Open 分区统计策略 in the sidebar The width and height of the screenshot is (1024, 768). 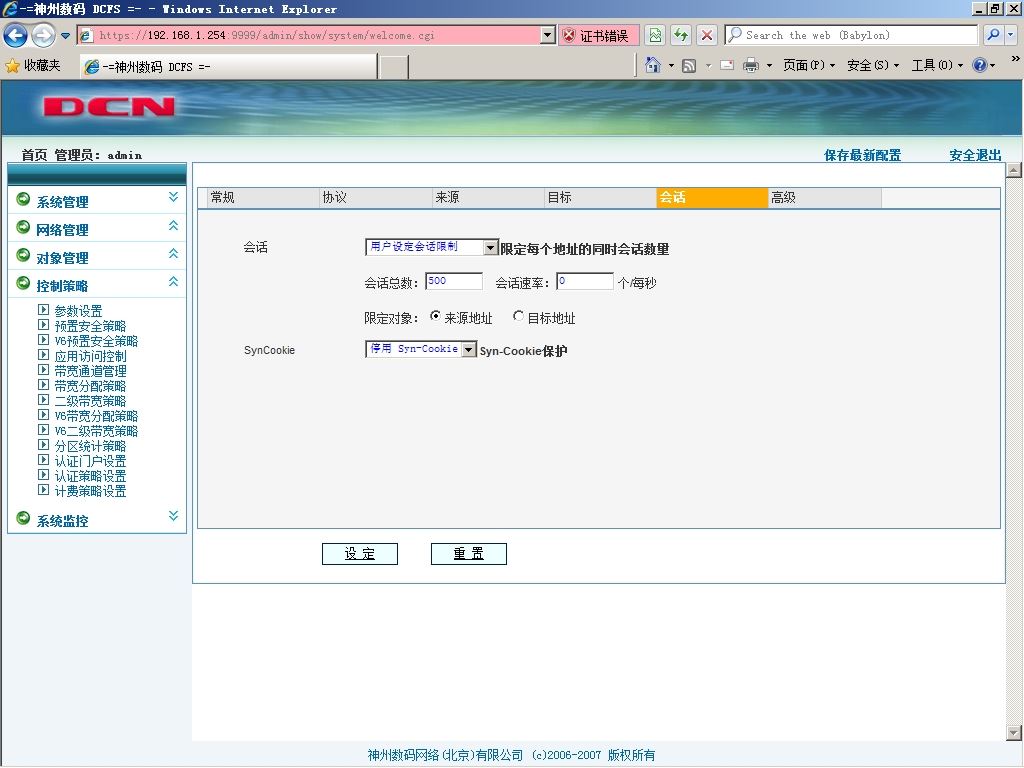pyautogui.click(x=90, y=446)
